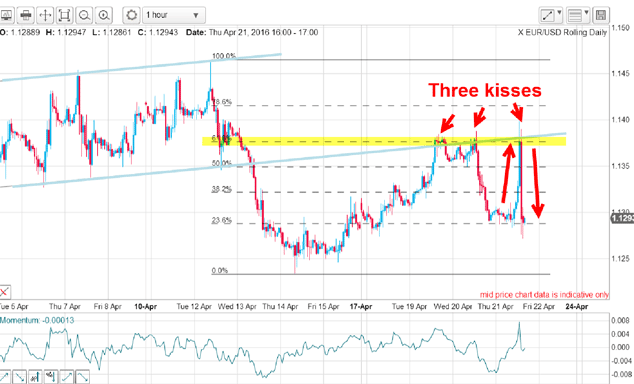The width and height of the screenshot is (634, 384).
Task: Click the monitor chart display icon
Action: (x=6, y=15)
